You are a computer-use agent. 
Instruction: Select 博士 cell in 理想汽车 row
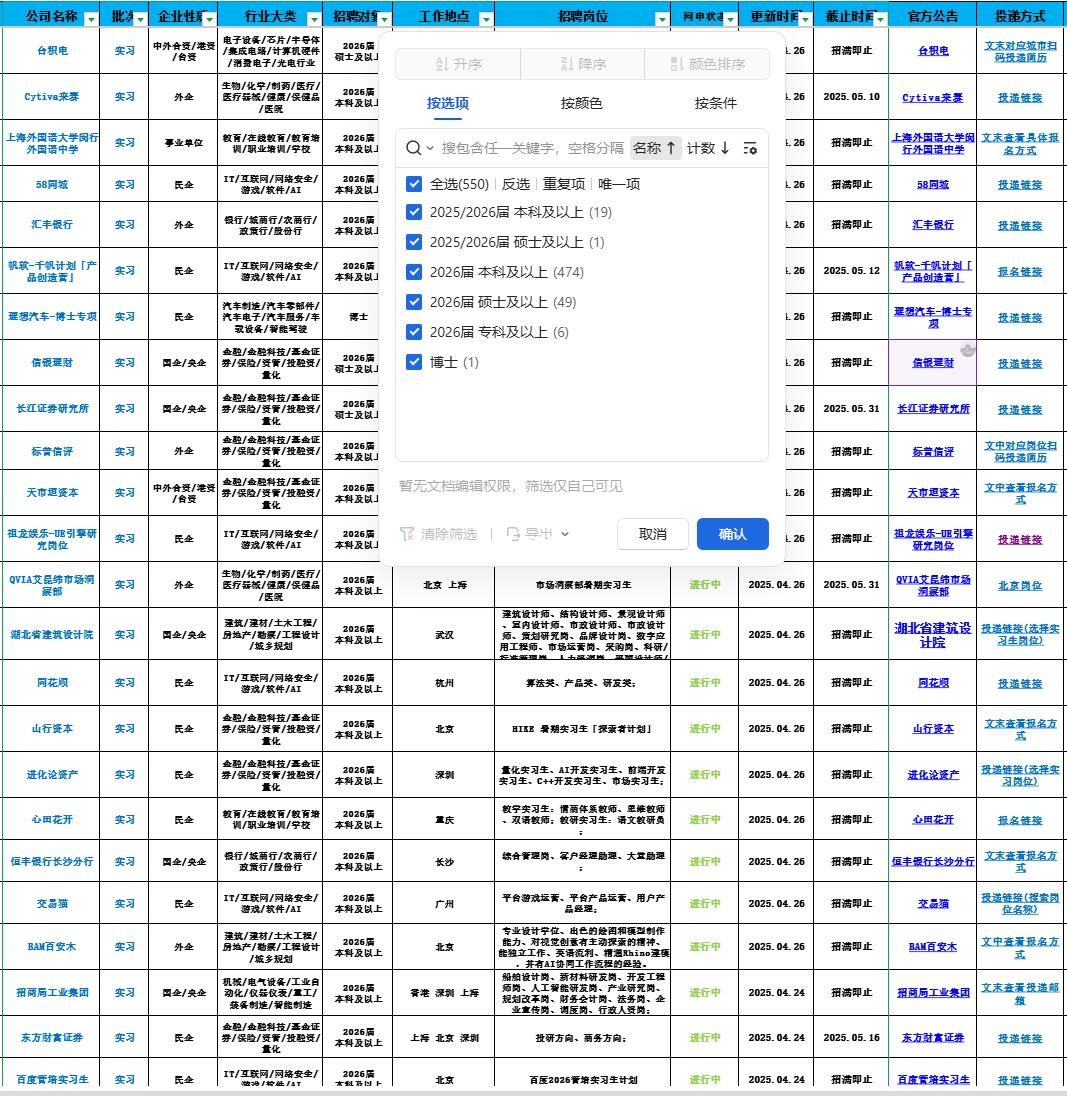click(x=358, y=317)
